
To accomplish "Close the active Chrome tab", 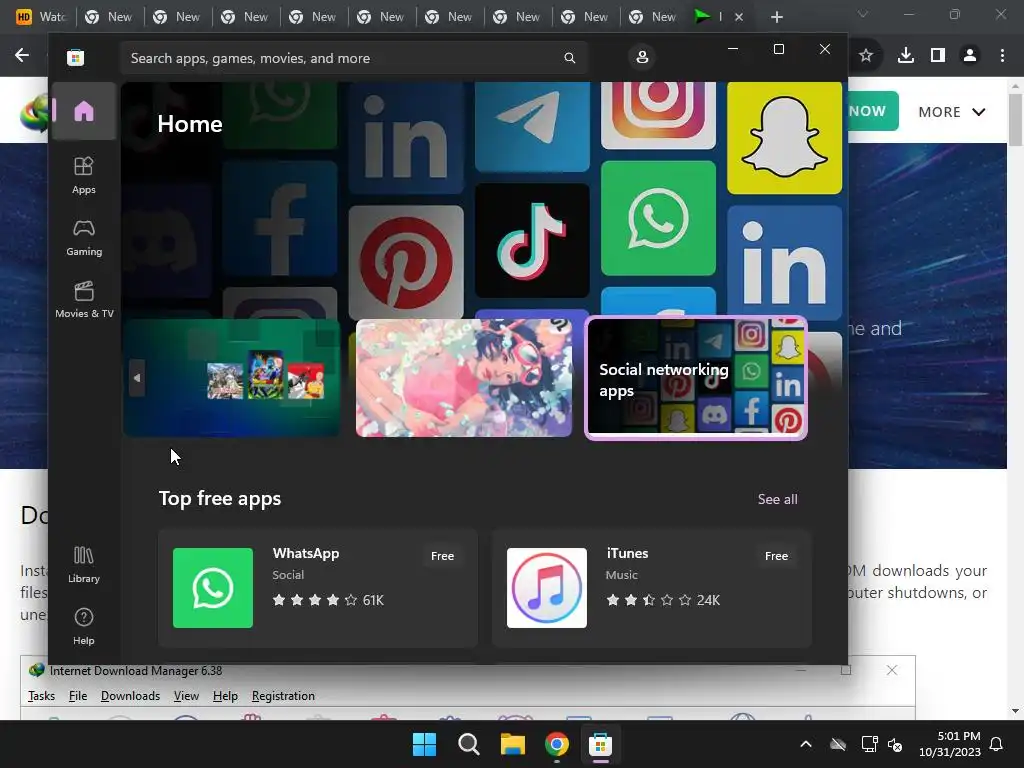I will [739, 17].
